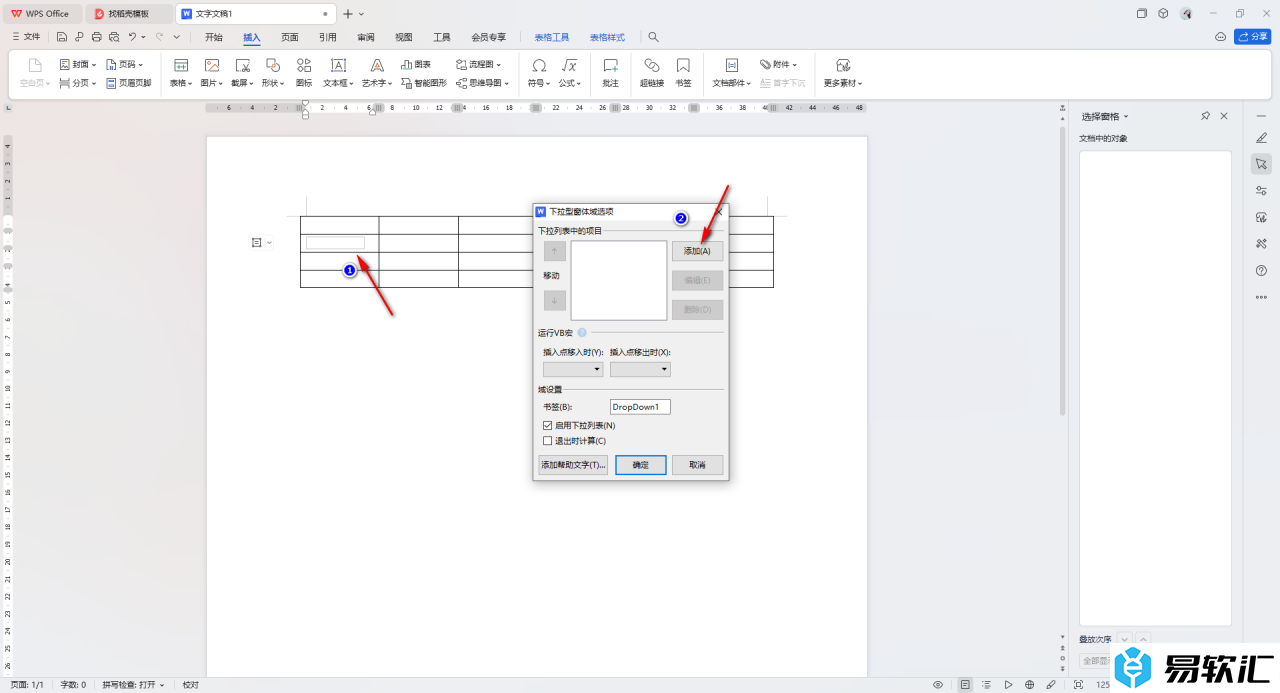Viewport: 1280px width, 693px height.
Task: Switch to 引用 ribbon tab
Action: click(328, 37)
